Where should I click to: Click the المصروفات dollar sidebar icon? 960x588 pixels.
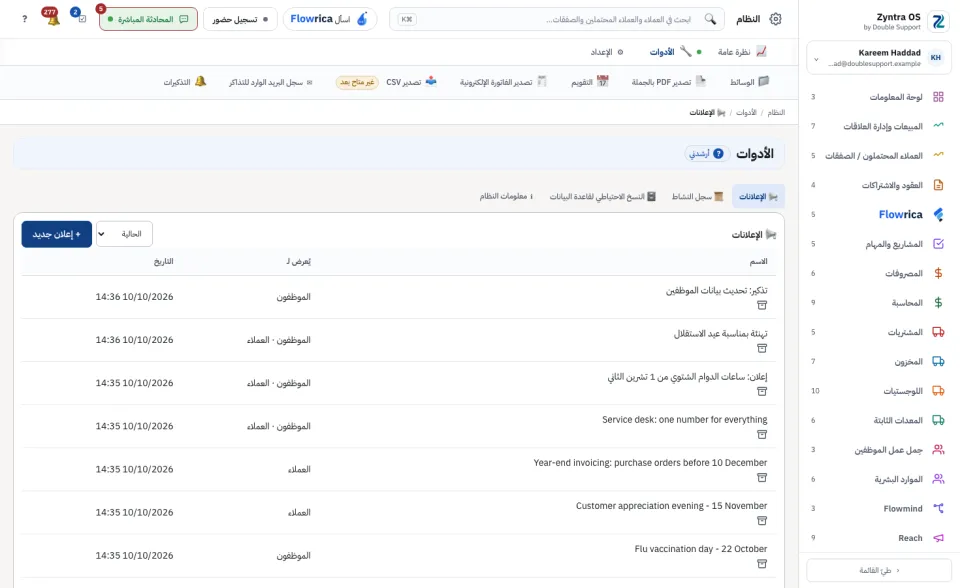coord(938,273)
